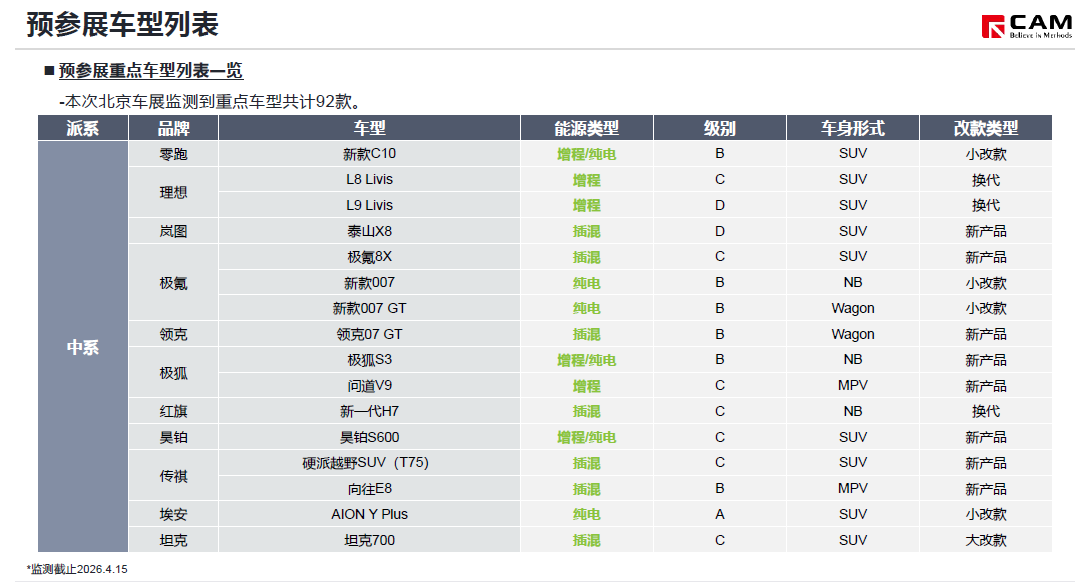Click the 派系 column header
The width and height of the screenshot is (1076, 582).
pyautogui.click(x=82, y=128)
